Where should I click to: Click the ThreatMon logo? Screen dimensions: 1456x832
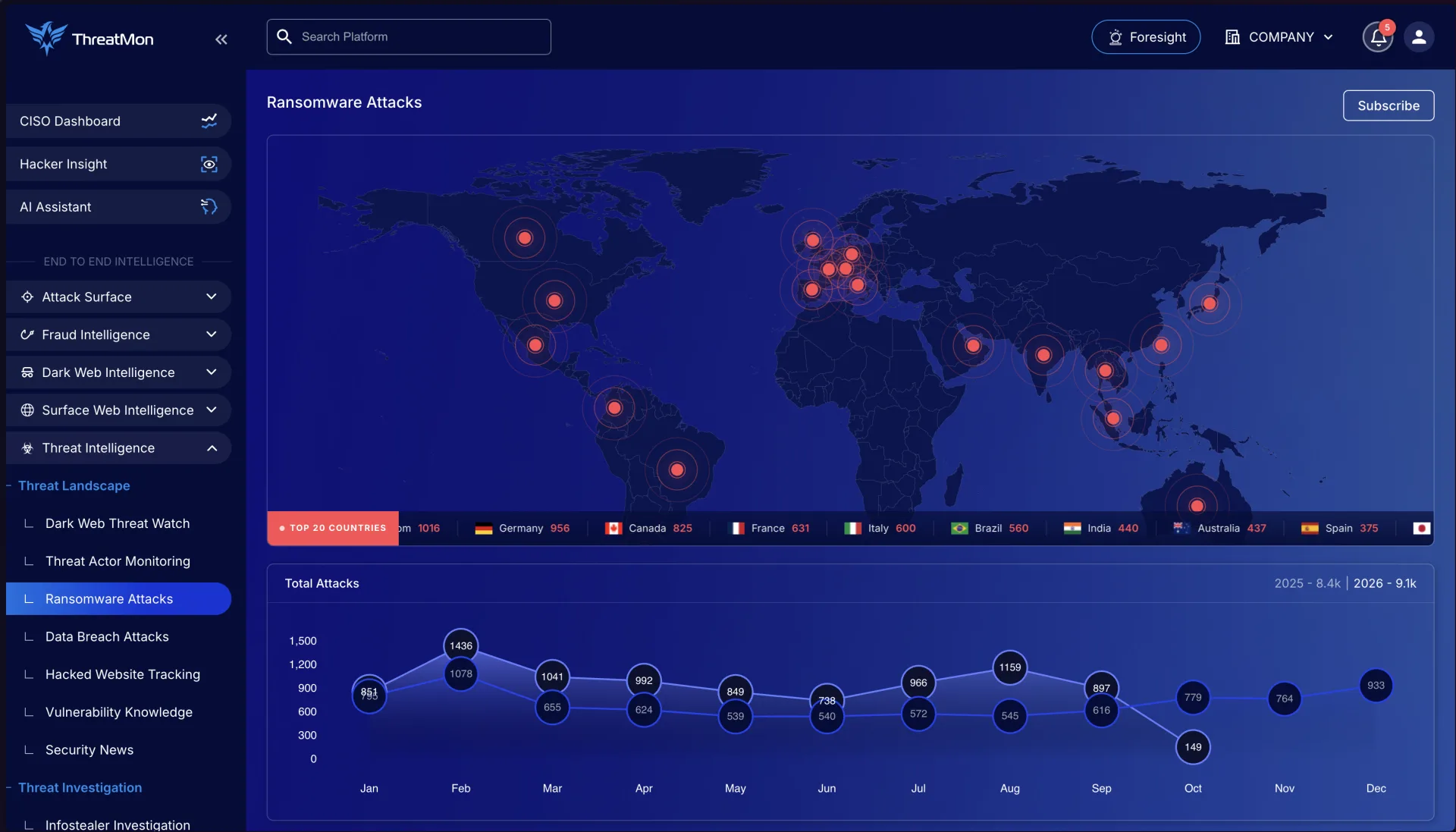[x=89, y=38]
